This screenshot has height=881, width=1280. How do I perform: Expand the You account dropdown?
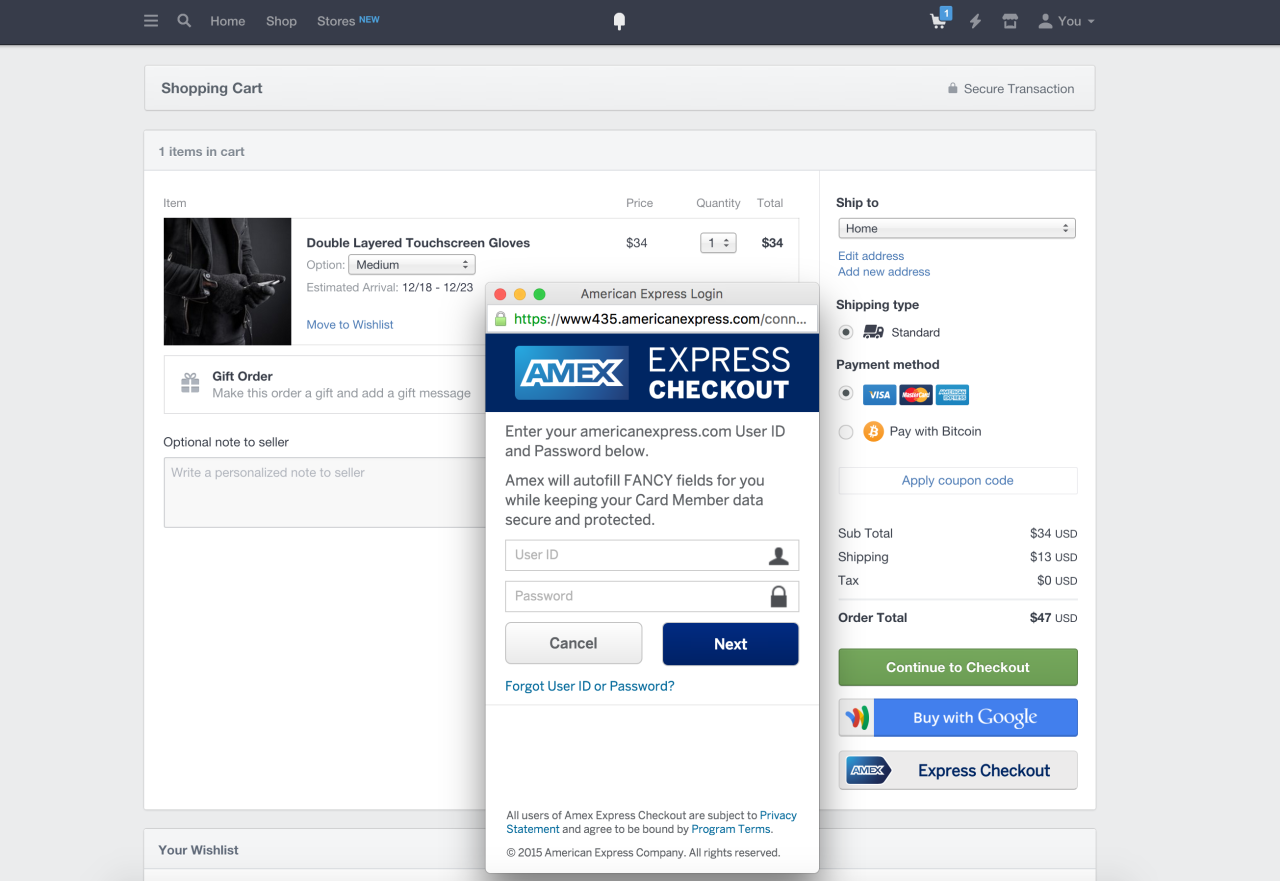[1066, 21]
